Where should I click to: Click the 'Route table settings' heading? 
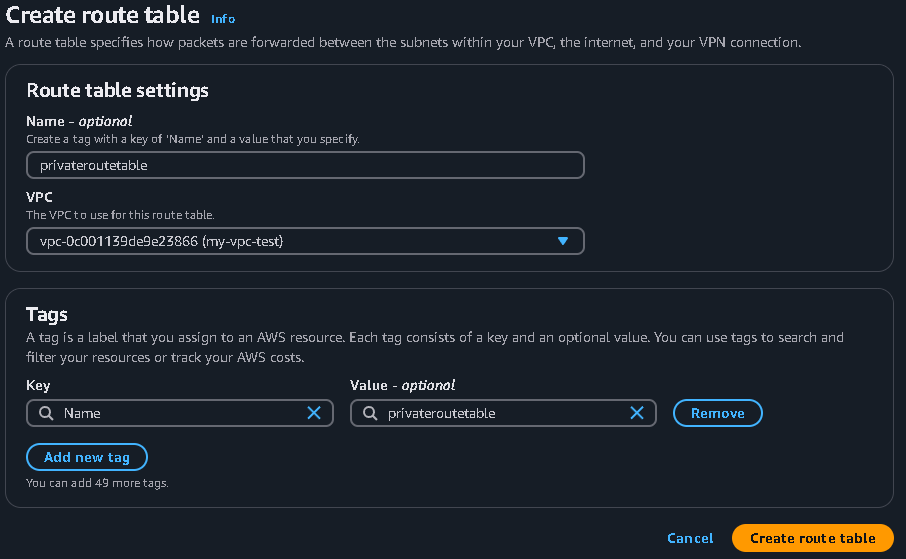117,90
